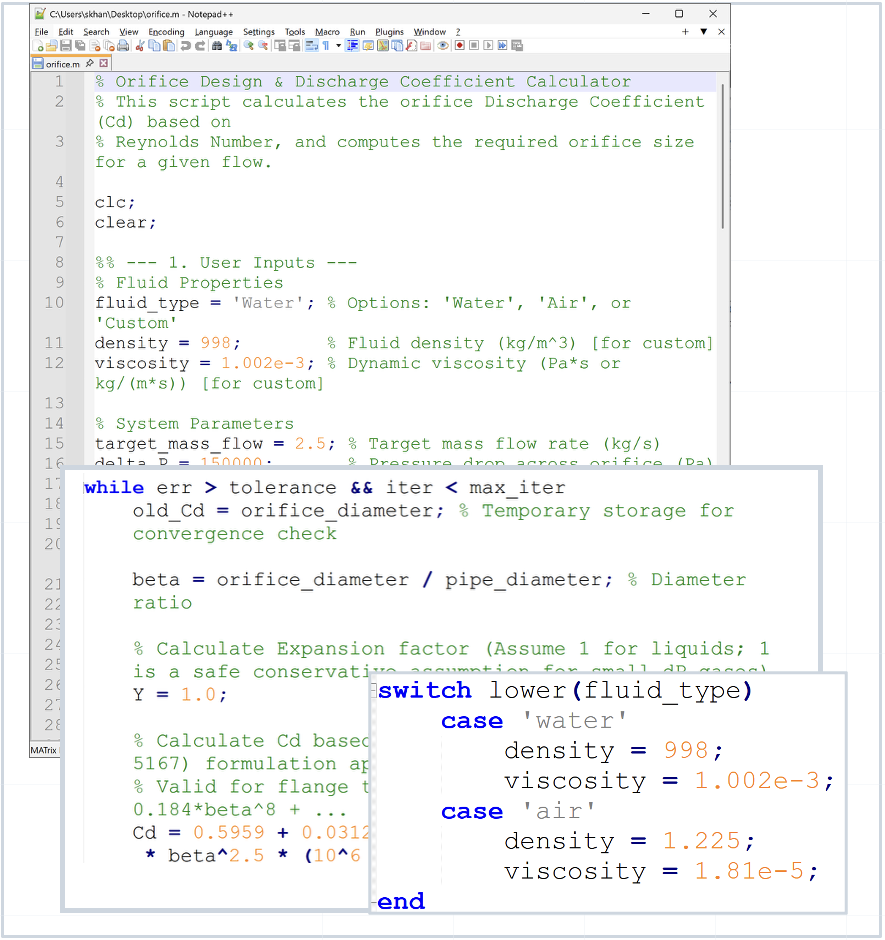This screenshot has height=940, width=885.
Task: Toggle the Function List panel
Action: [411, 46]
